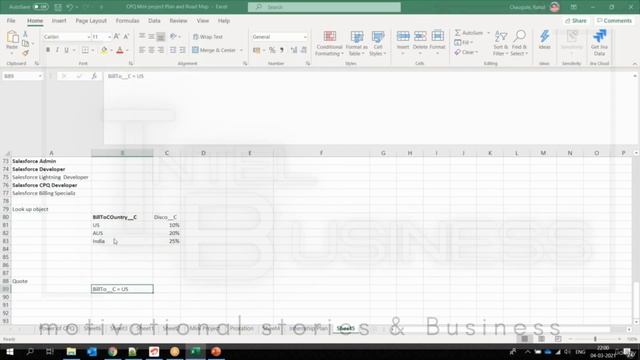Switch to the Review tab
Screen dimensions: 640x360
pos(178,20)
